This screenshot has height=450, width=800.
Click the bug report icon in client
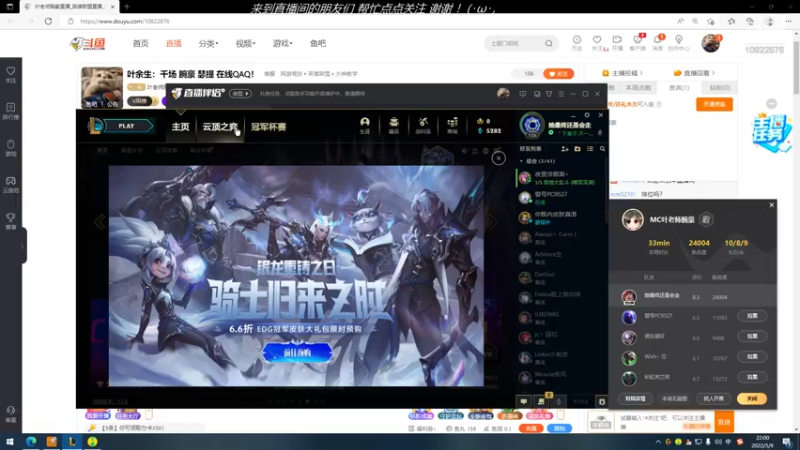[602, 402]
